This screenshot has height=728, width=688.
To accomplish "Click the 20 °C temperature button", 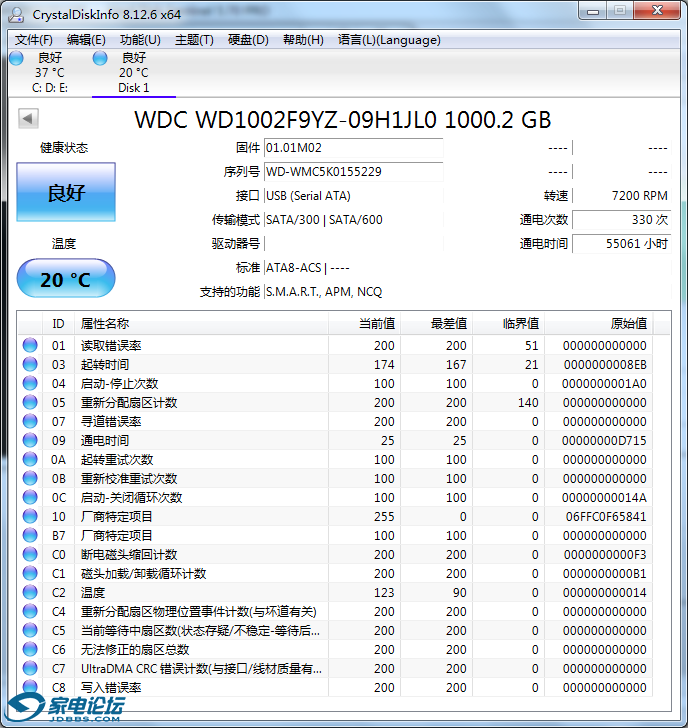I will [x=66, y=279].
